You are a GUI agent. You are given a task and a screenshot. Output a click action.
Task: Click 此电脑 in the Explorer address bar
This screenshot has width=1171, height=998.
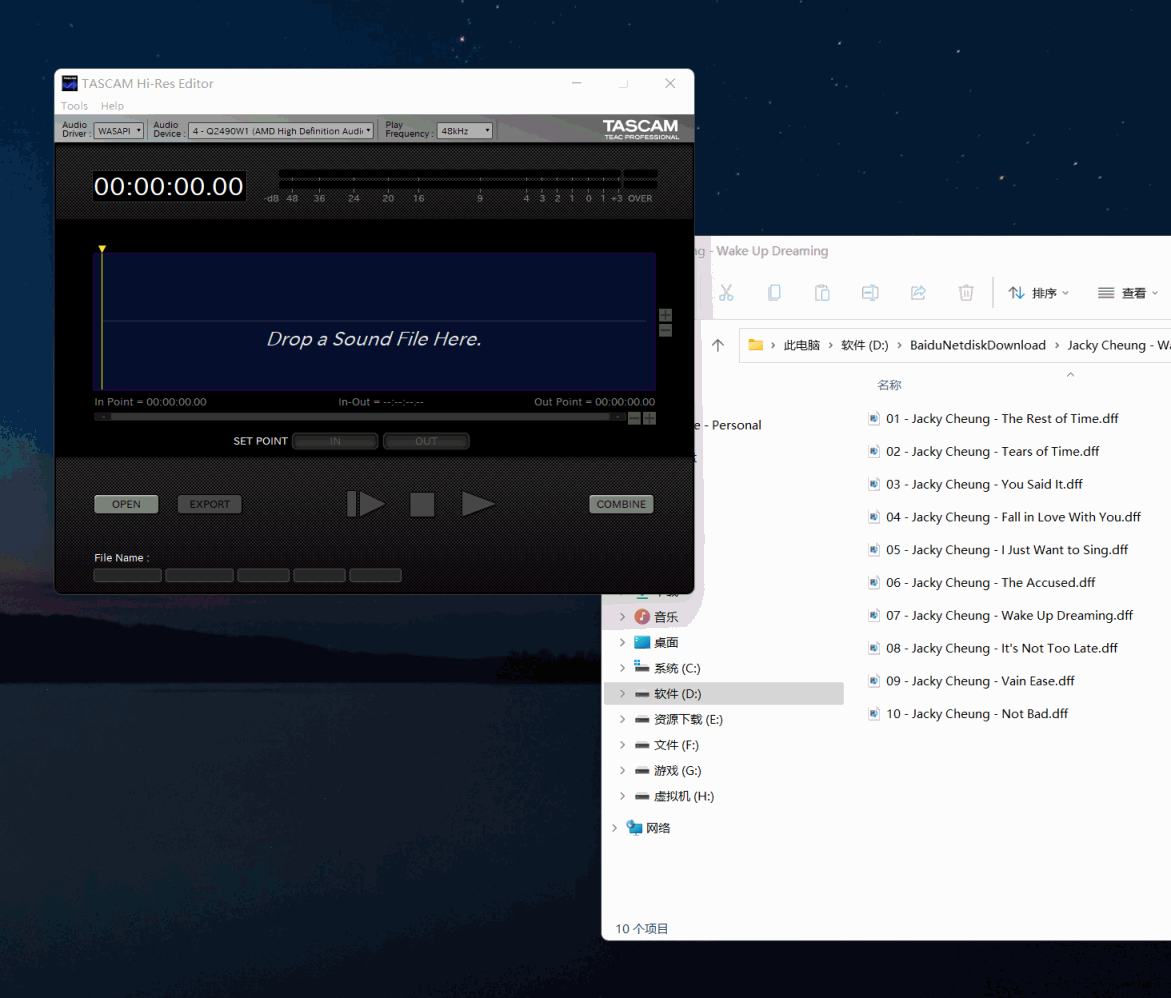click(801, 345)
